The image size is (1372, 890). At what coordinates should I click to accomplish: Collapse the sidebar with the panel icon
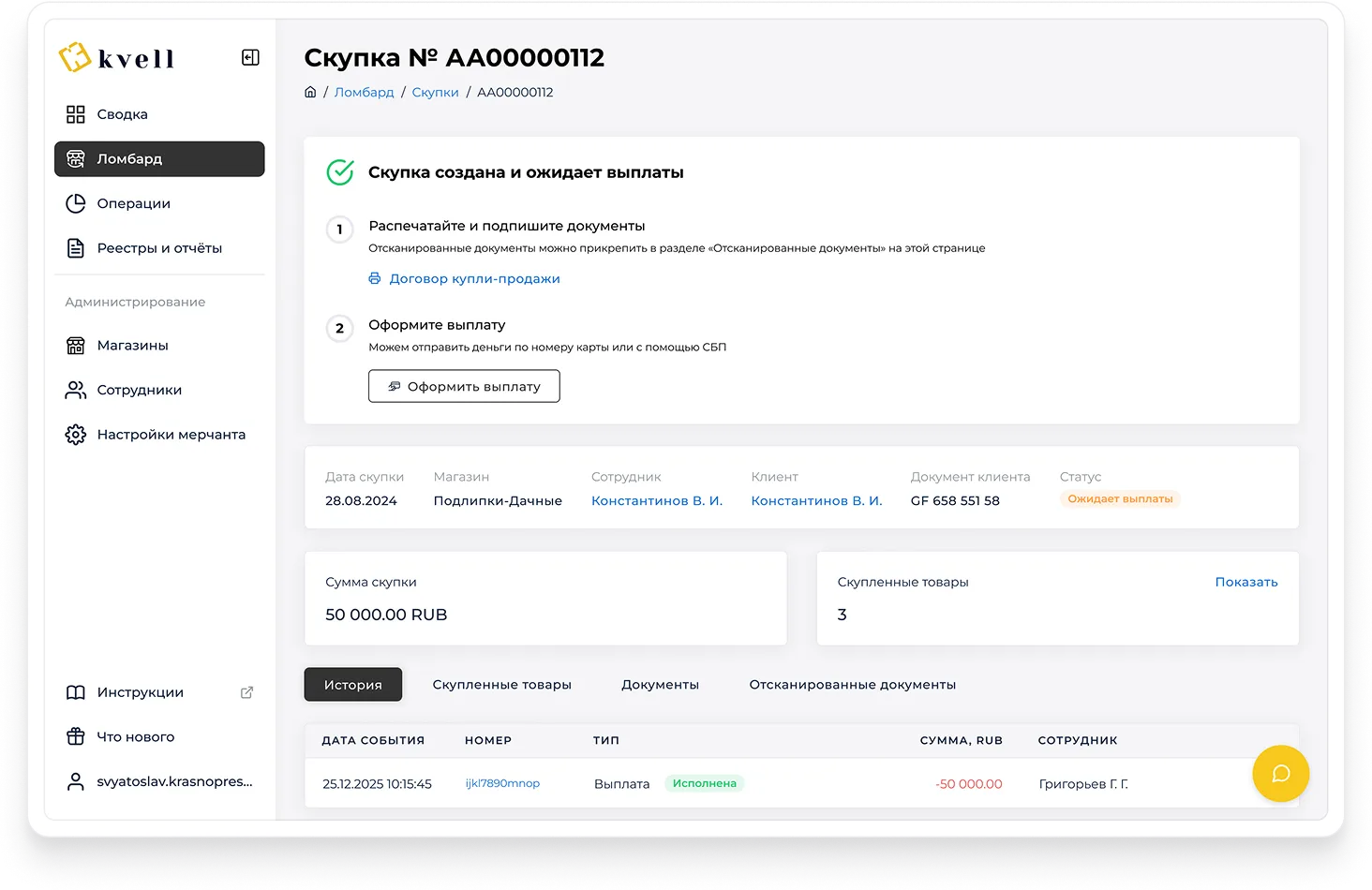[250, 58]
